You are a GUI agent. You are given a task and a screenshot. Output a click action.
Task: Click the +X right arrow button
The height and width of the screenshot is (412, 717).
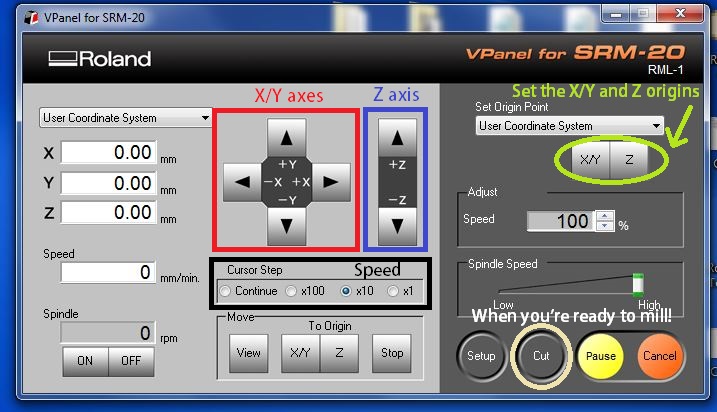coord(331,182)
